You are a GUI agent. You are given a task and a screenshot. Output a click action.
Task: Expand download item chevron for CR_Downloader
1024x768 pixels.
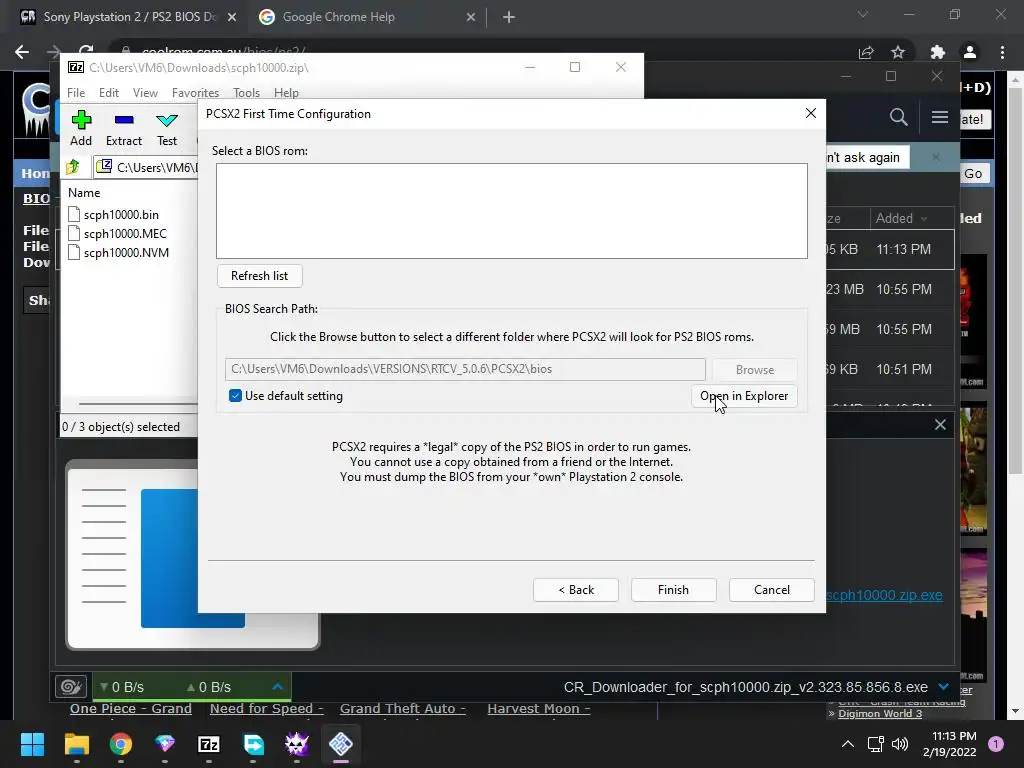tap(943, 687)
